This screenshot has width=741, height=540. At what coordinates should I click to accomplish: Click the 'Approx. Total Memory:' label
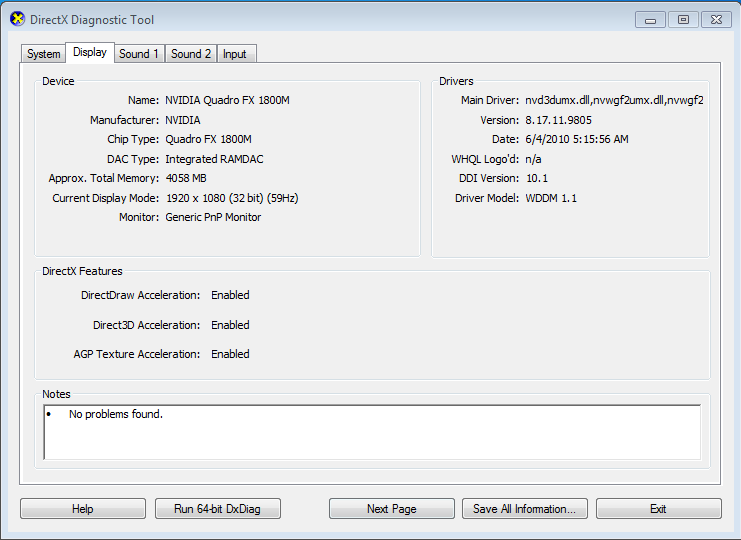(x=103, y=178)
